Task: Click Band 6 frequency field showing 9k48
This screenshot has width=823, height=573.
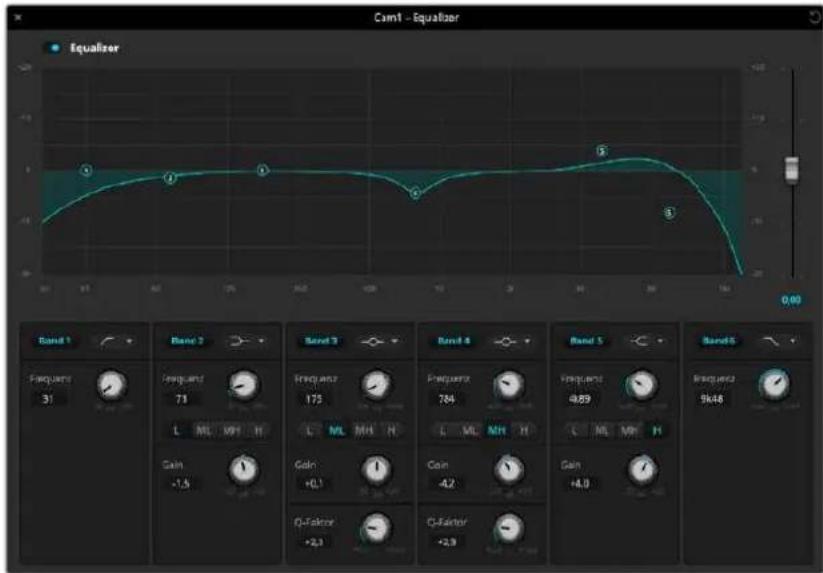Action: pos(712,399)
